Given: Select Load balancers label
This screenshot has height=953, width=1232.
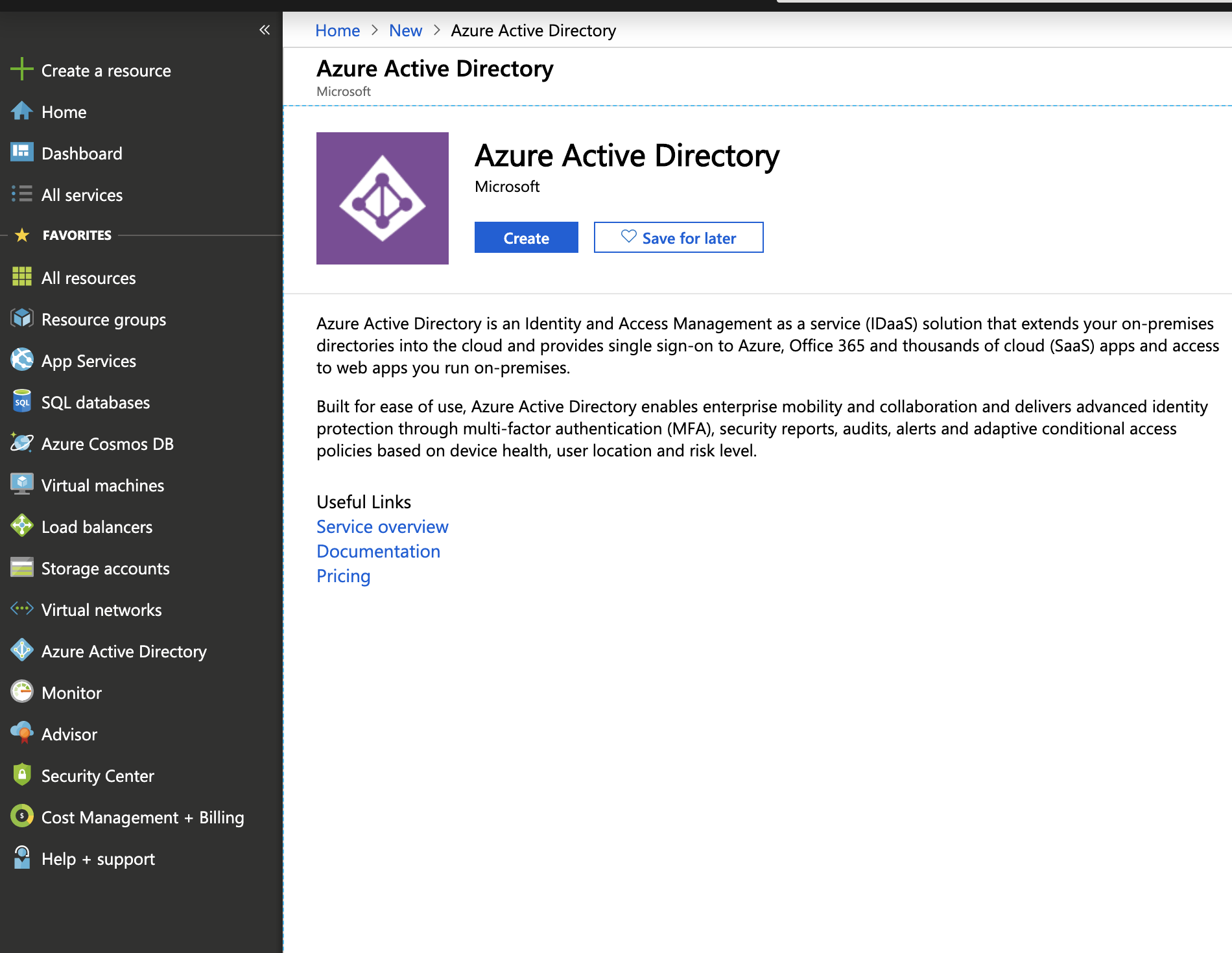Looking at the screenshot, I should coord(97,527).
